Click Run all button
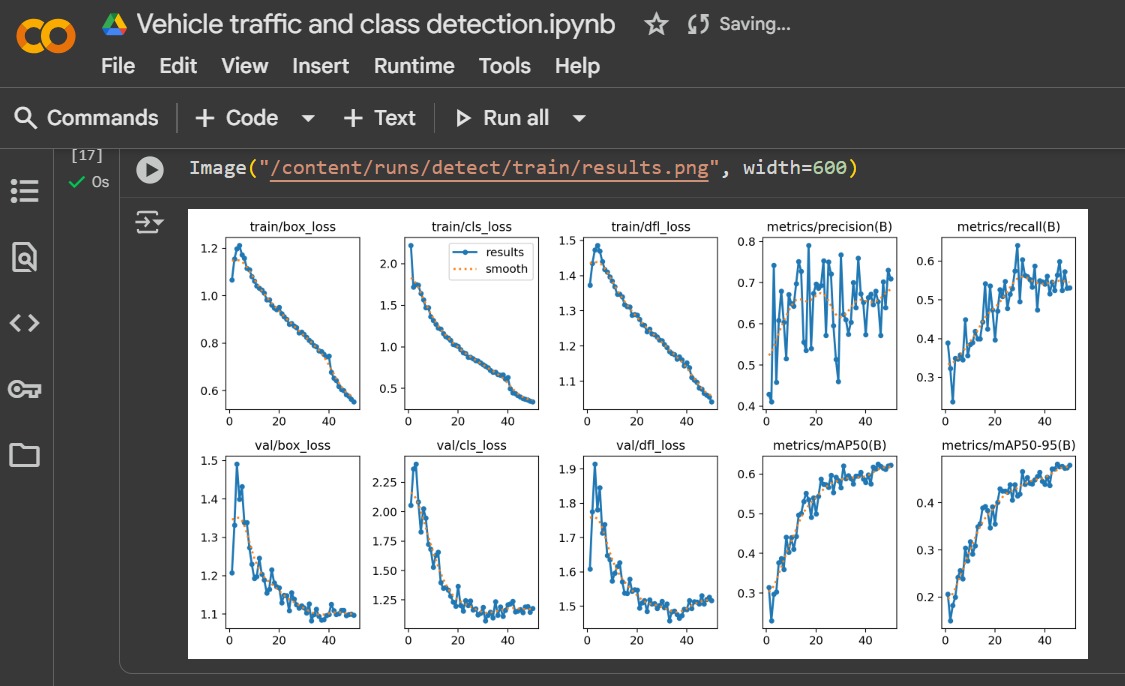1125x686 pixels. (502, 118)
